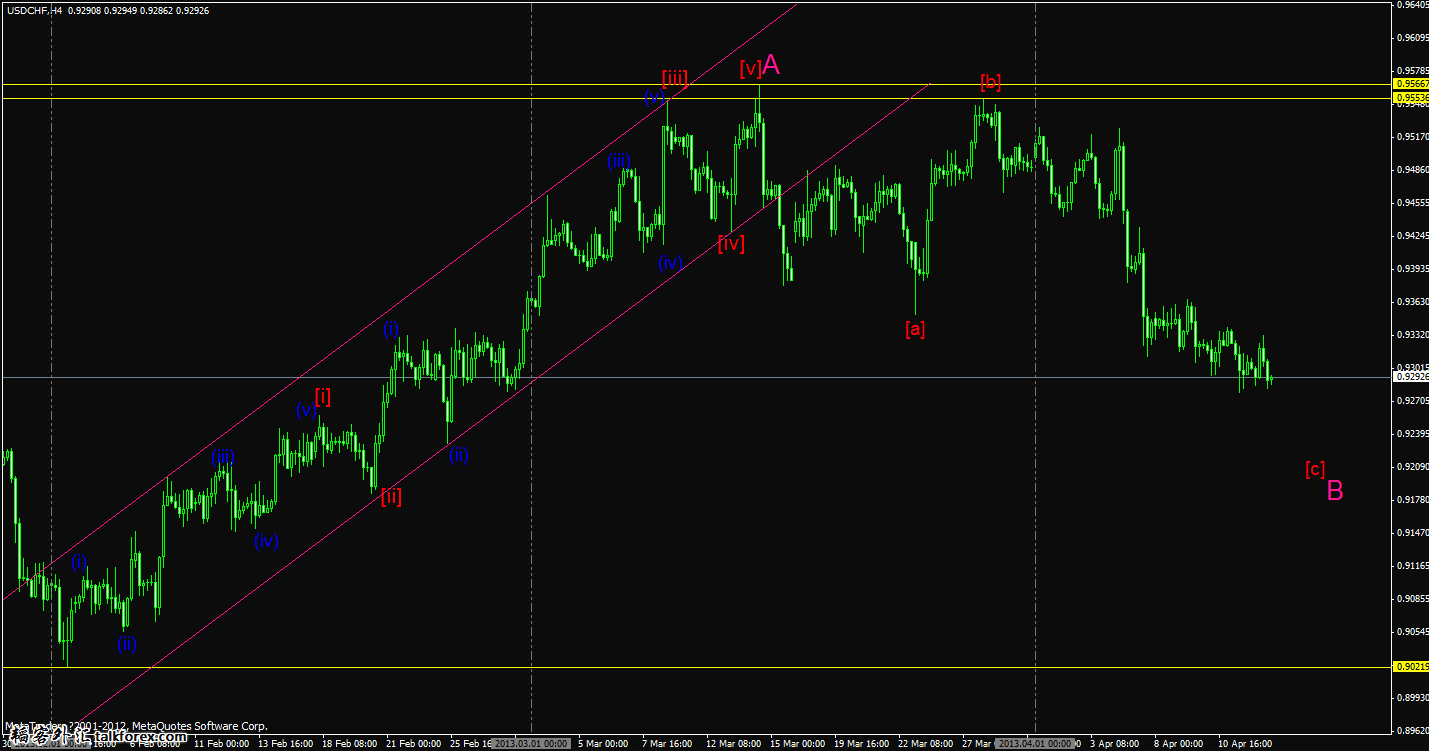Screen dimensions: 1429x751
Task: Click the current price tag 0.92926
Action: tap(1410, 377)
